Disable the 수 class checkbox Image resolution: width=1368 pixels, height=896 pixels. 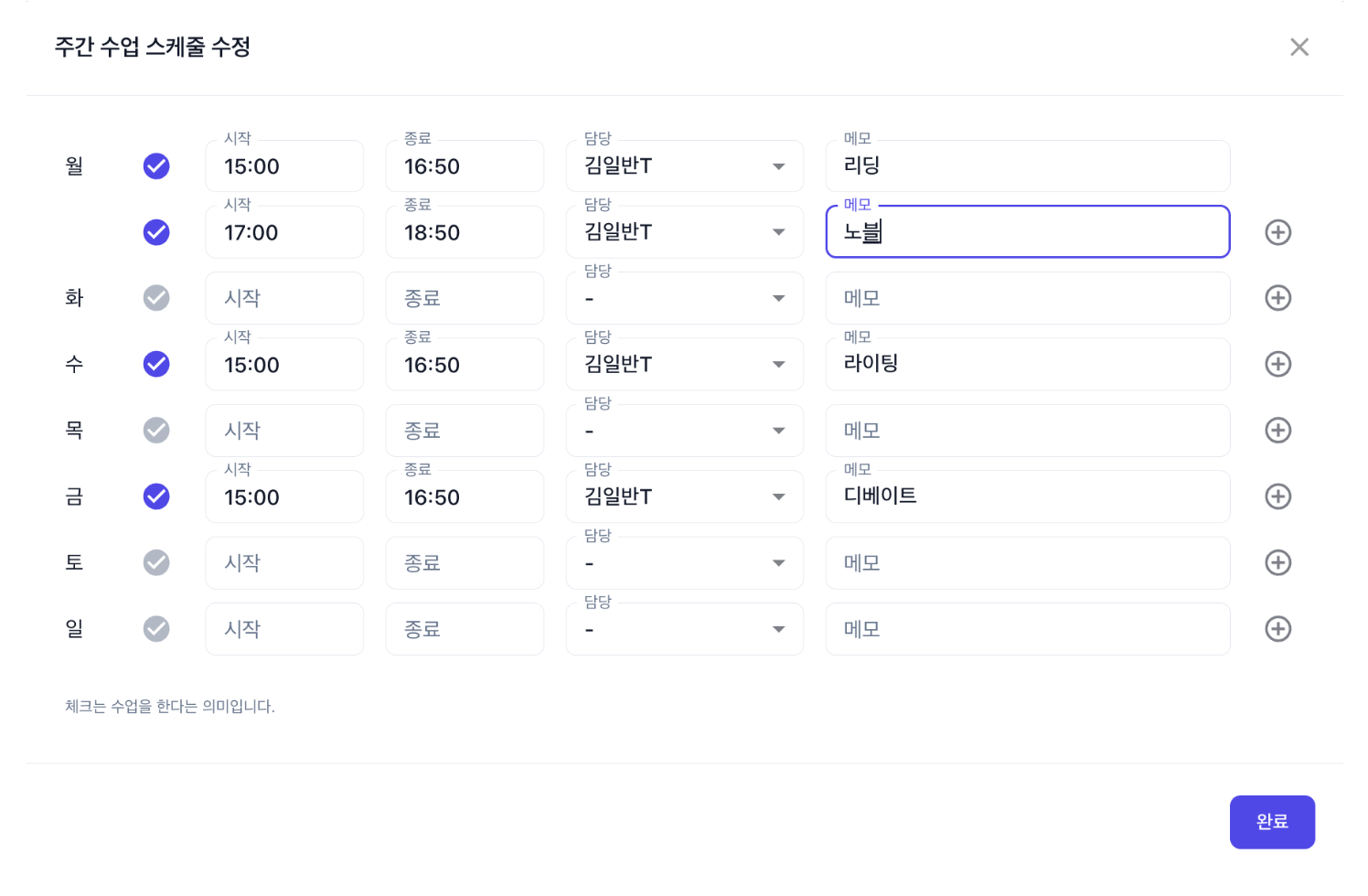click(156, 364)
